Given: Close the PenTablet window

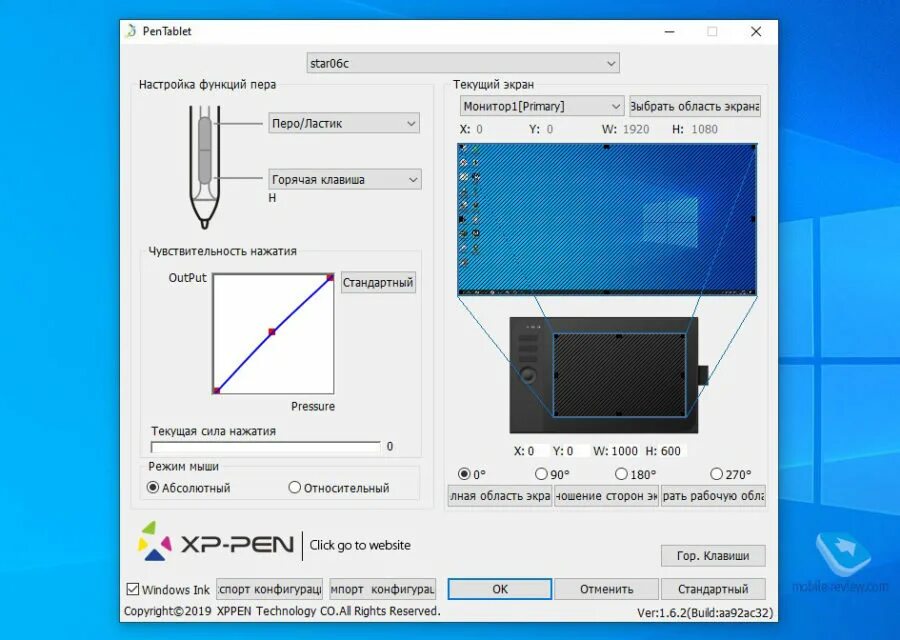Looking at the screenshot, I should [x=756, y=32].
